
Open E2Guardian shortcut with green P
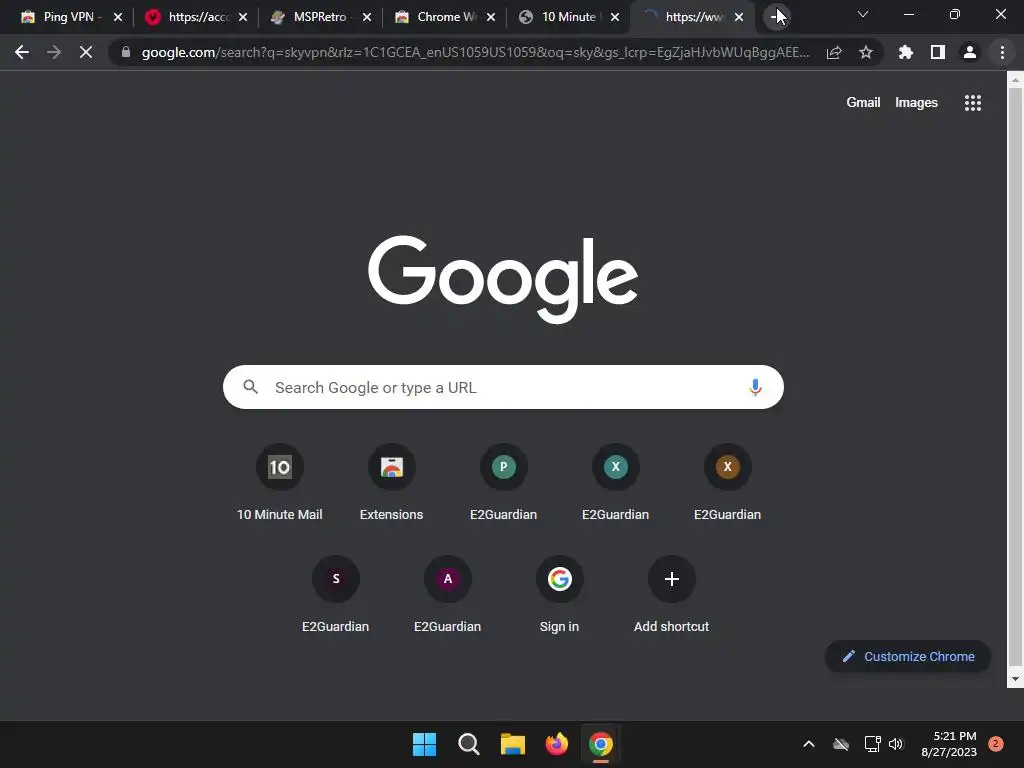click(x=504, y=483)
